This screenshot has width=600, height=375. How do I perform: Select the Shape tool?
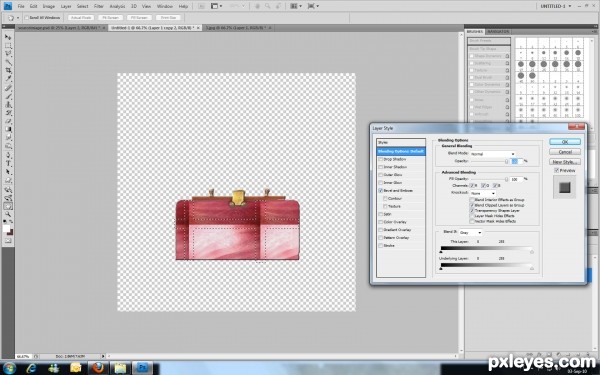click(x=8, y=181)
